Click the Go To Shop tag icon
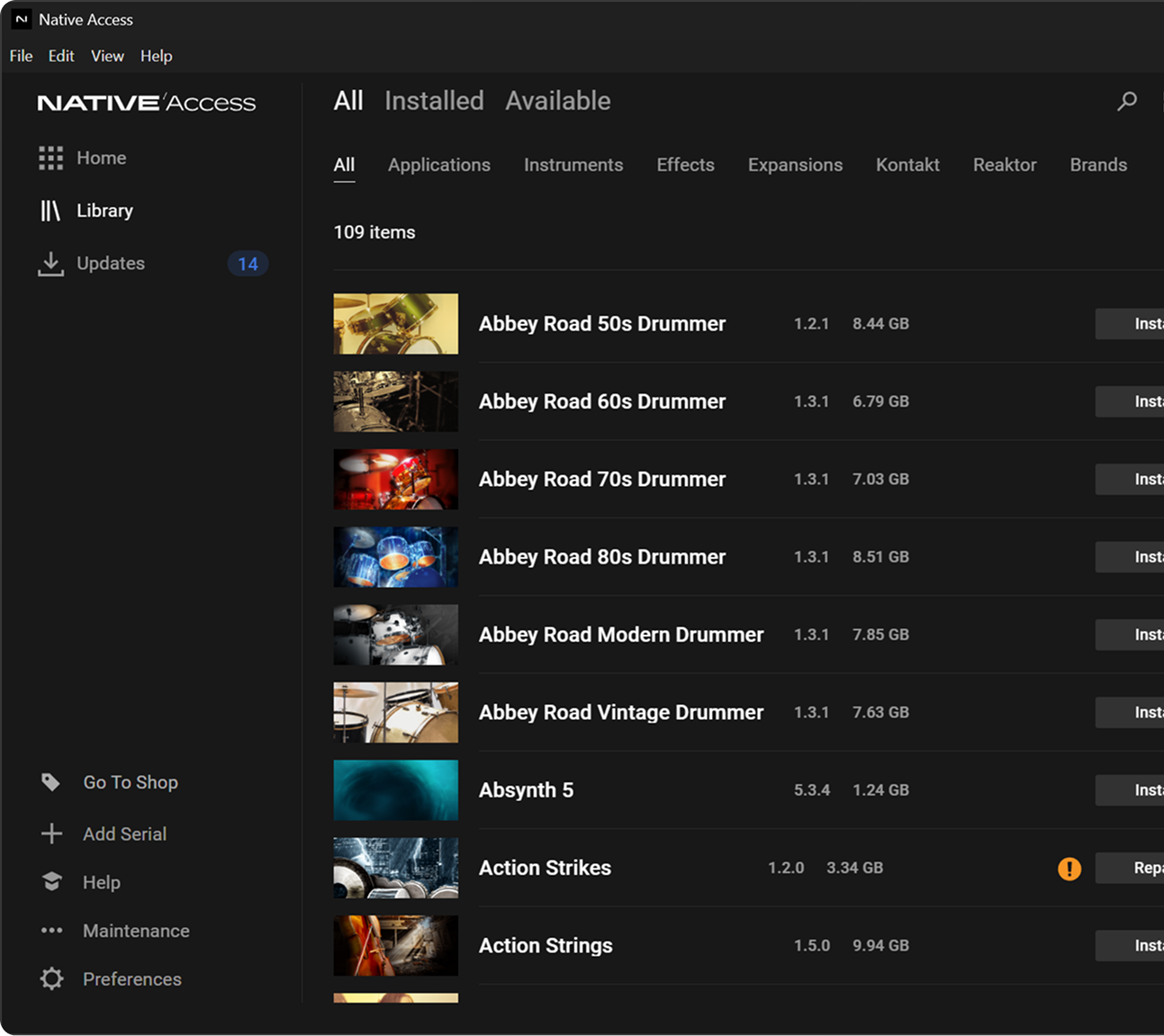 (50, 782)
